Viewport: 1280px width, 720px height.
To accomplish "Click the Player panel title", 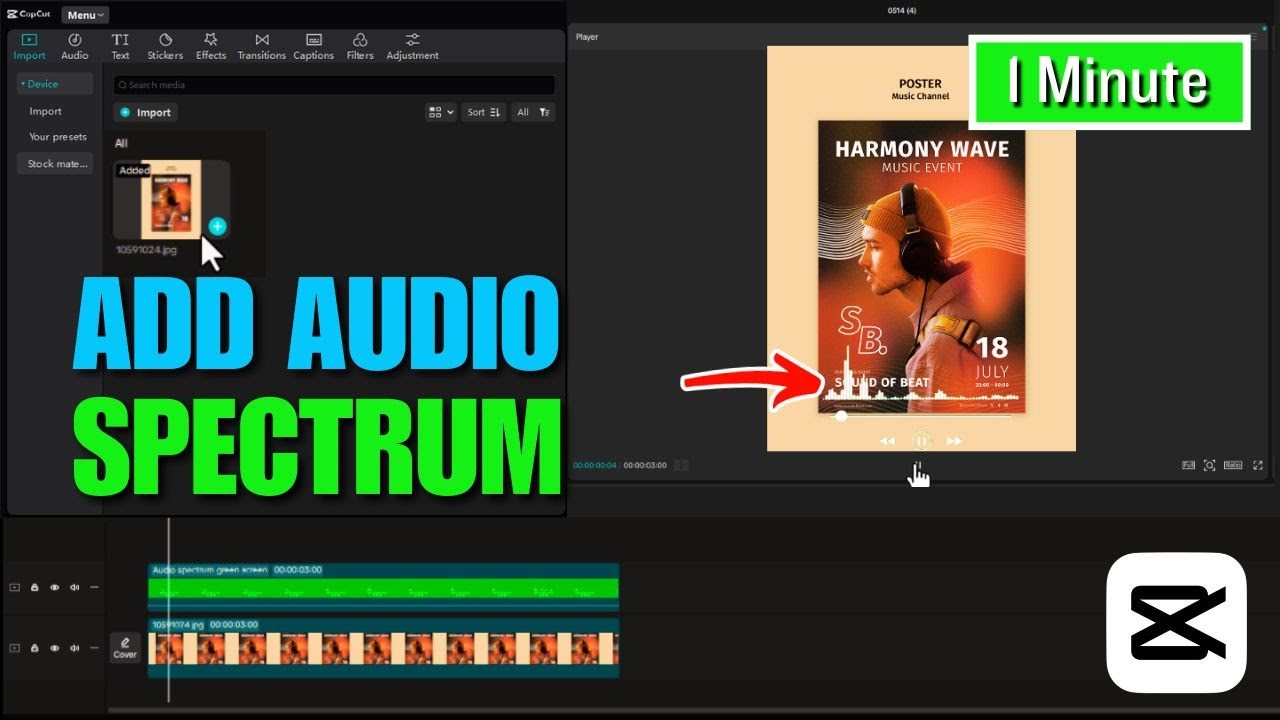I will click(587, 37).
